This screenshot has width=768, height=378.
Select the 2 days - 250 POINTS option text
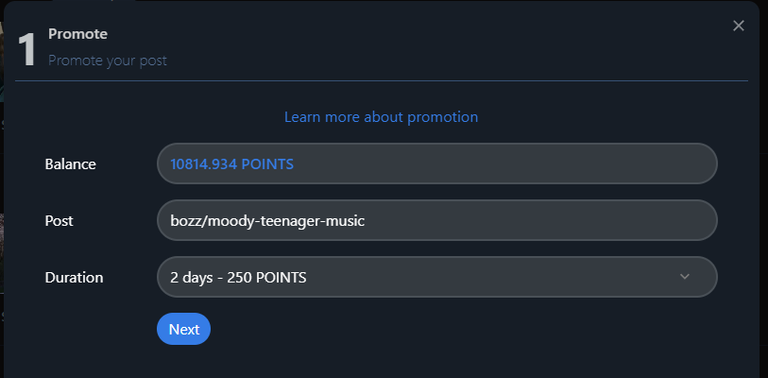[x=238, y=278]
